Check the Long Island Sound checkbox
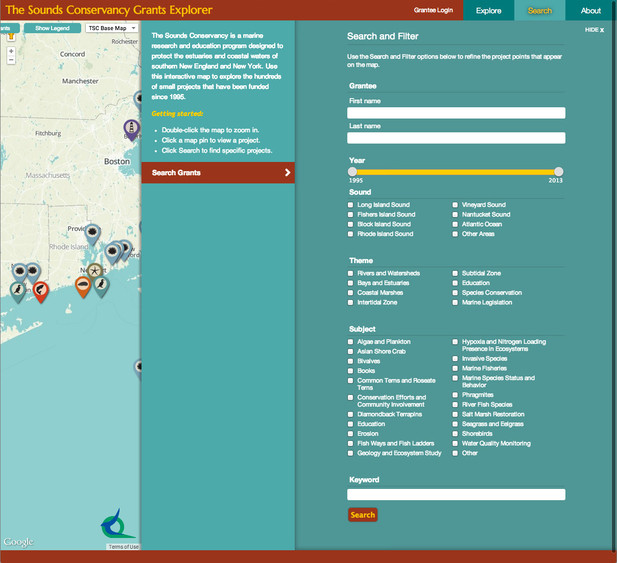The height and width of the screenshot is (563, 617). tap(350, 205)
